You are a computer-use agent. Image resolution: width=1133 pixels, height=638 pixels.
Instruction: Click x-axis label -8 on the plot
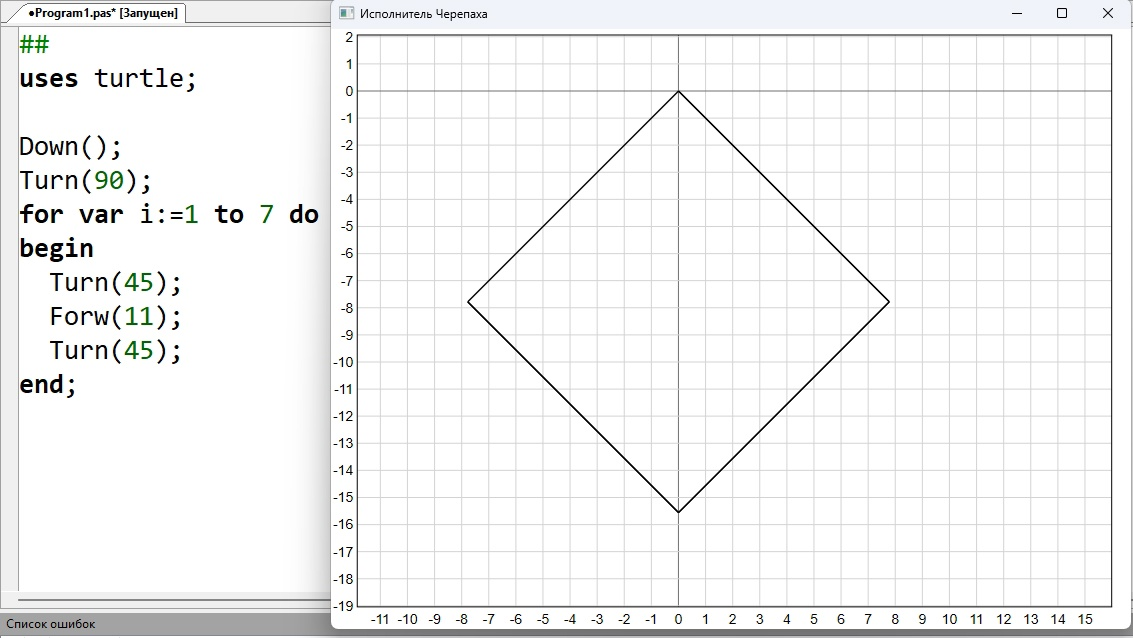point(461,619)
